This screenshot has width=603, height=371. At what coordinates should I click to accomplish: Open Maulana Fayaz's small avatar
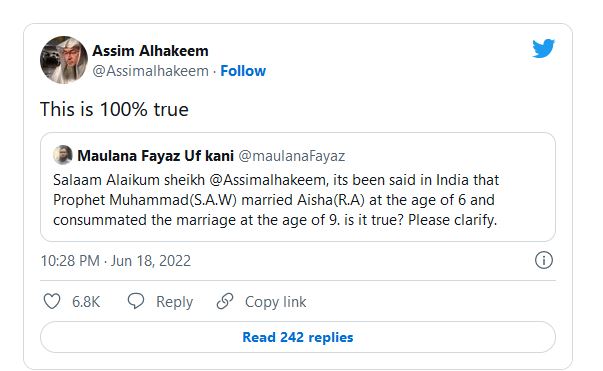[63, 155]
